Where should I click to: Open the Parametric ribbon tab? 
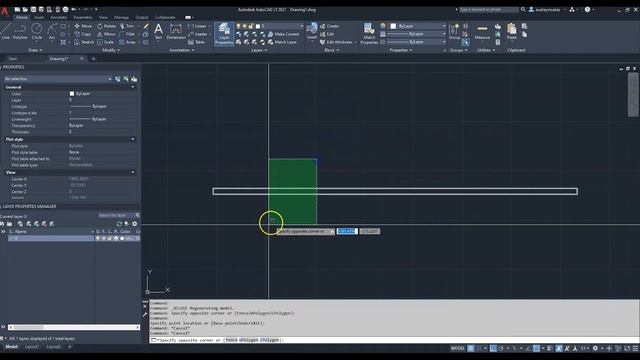coord(83,18)
